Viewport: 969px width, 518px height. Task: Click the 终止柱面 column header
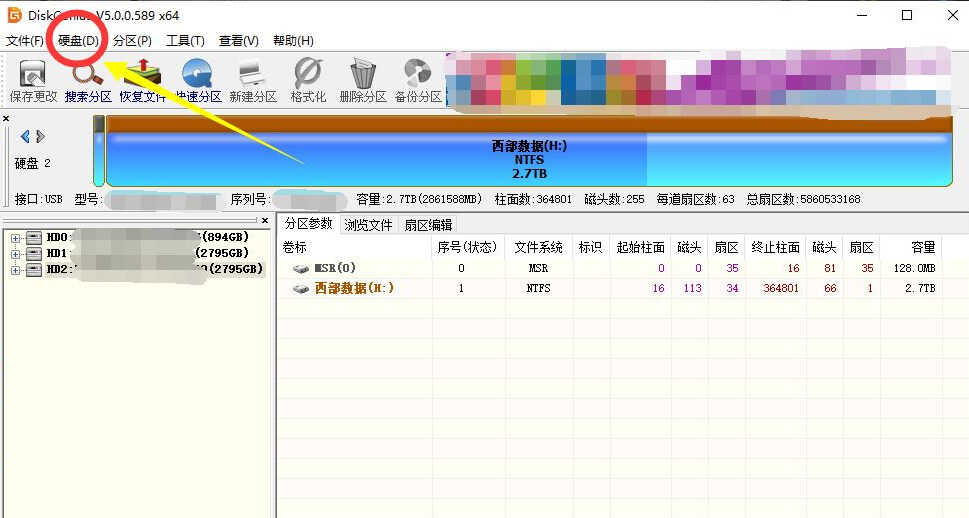click(x=775, y=247)
